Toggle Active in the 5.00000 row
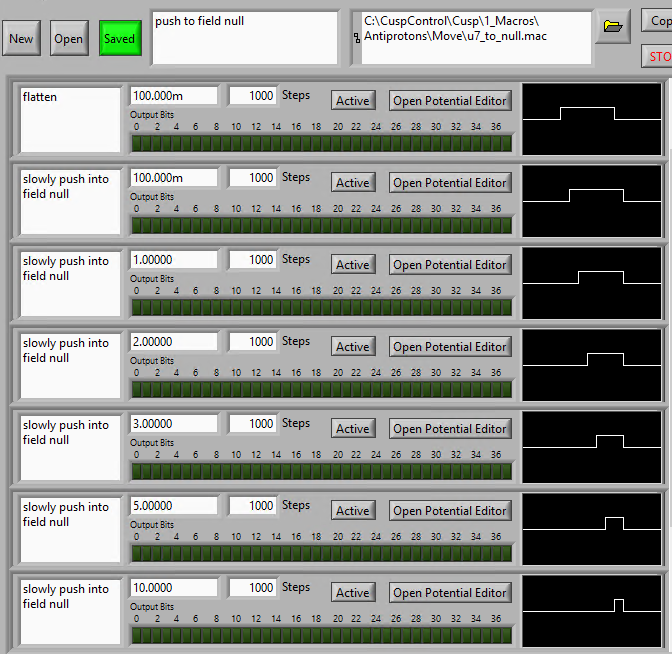The width and height of the screenshot is (672, 654). (x=353, y=511)
